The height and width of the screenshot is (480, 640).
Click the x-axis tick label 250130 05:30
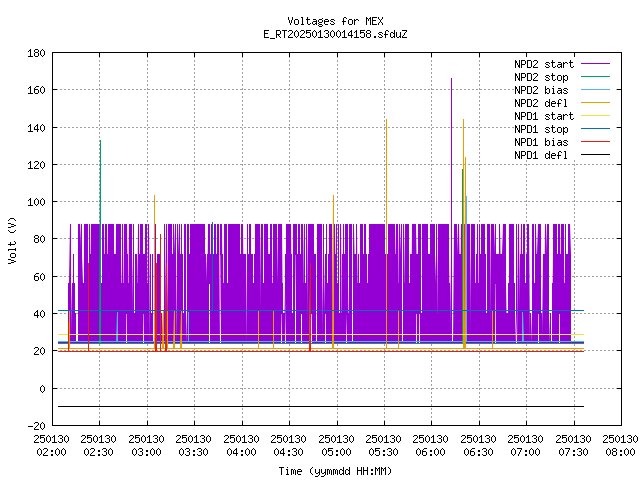(x=383, y=446)
